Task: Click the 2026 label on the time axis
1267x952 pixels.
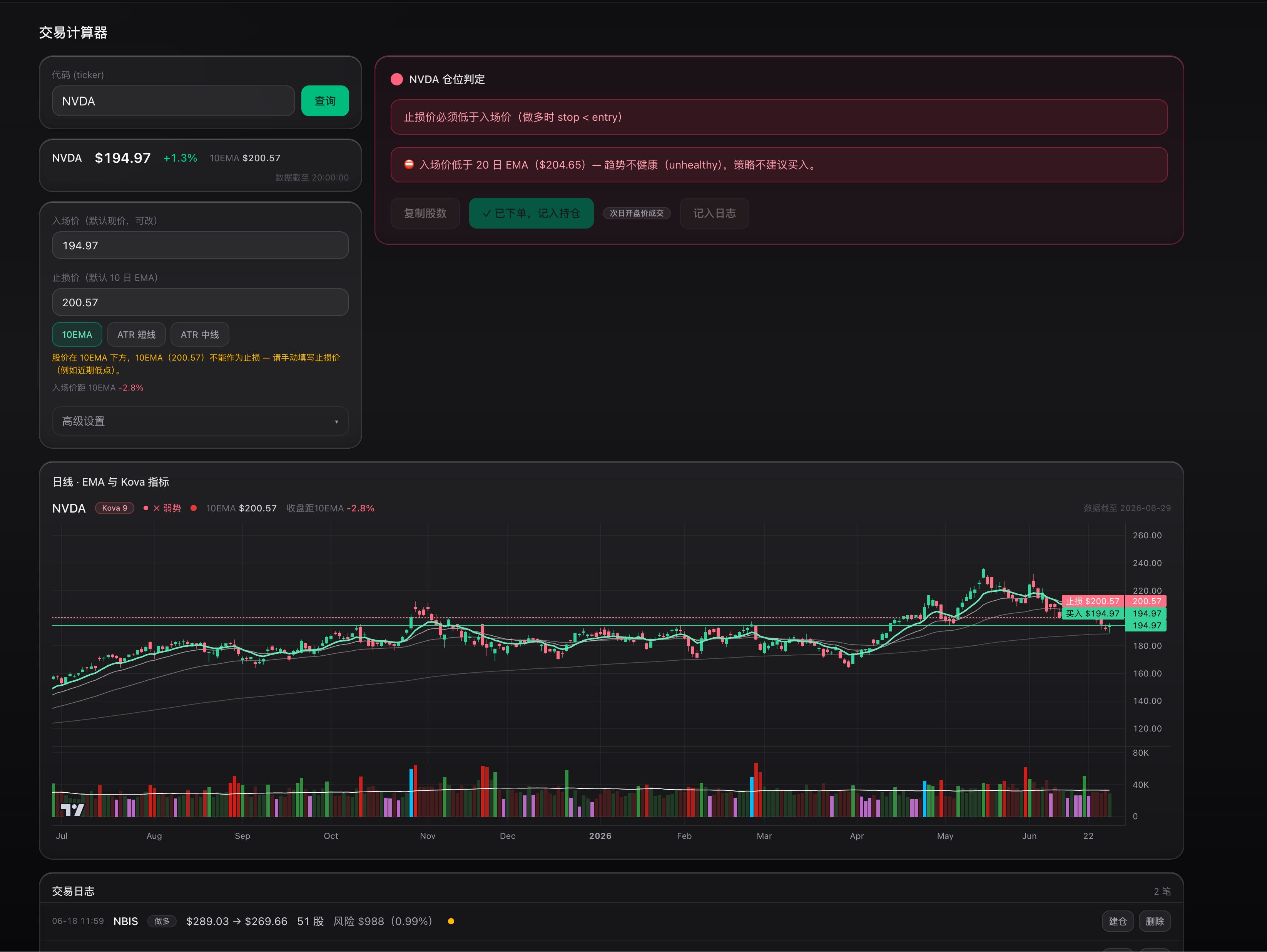Action: click(x=600, y=836)
